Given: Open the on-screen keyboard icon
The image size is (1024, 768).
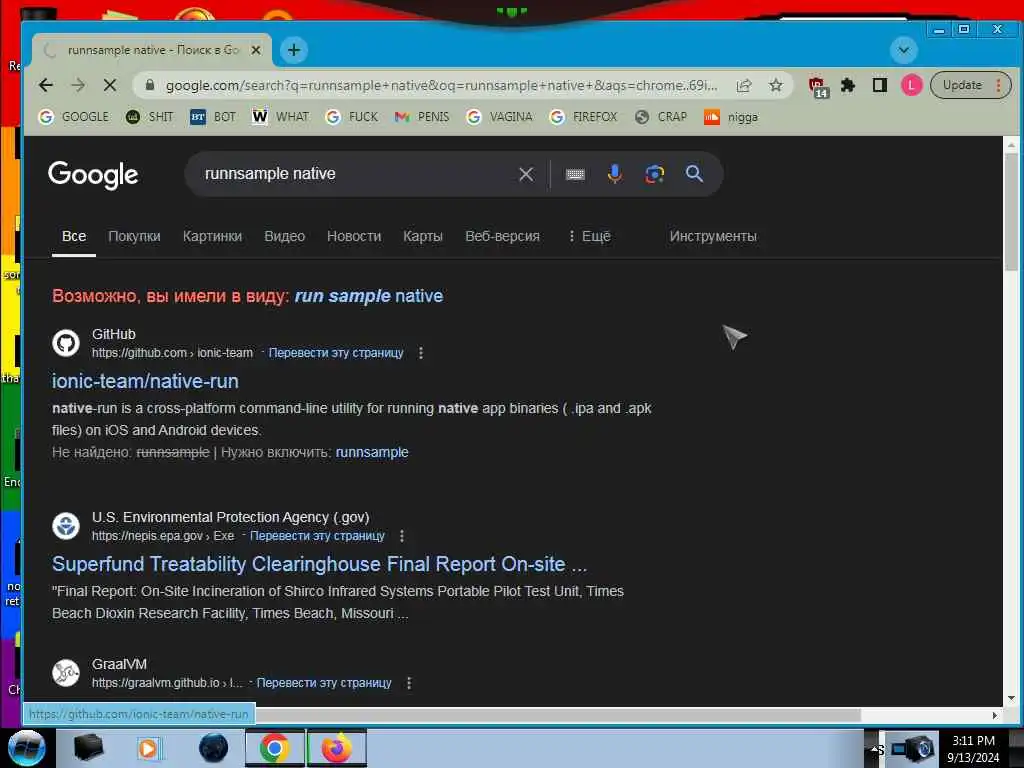Looking at the screenshot, I should 575,174.
